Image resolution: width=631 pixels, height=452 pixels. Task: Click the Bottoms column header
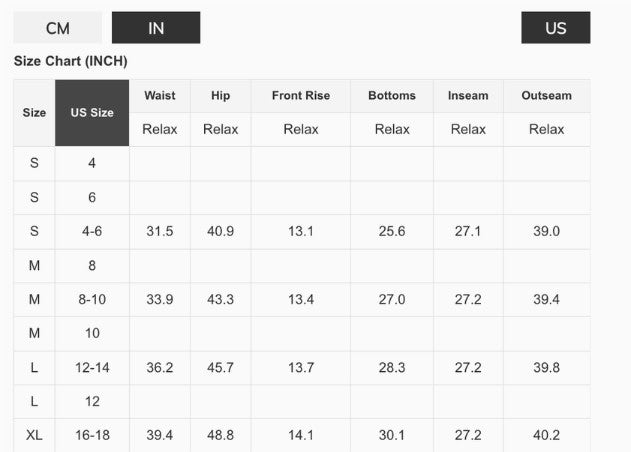pos(392,96)
